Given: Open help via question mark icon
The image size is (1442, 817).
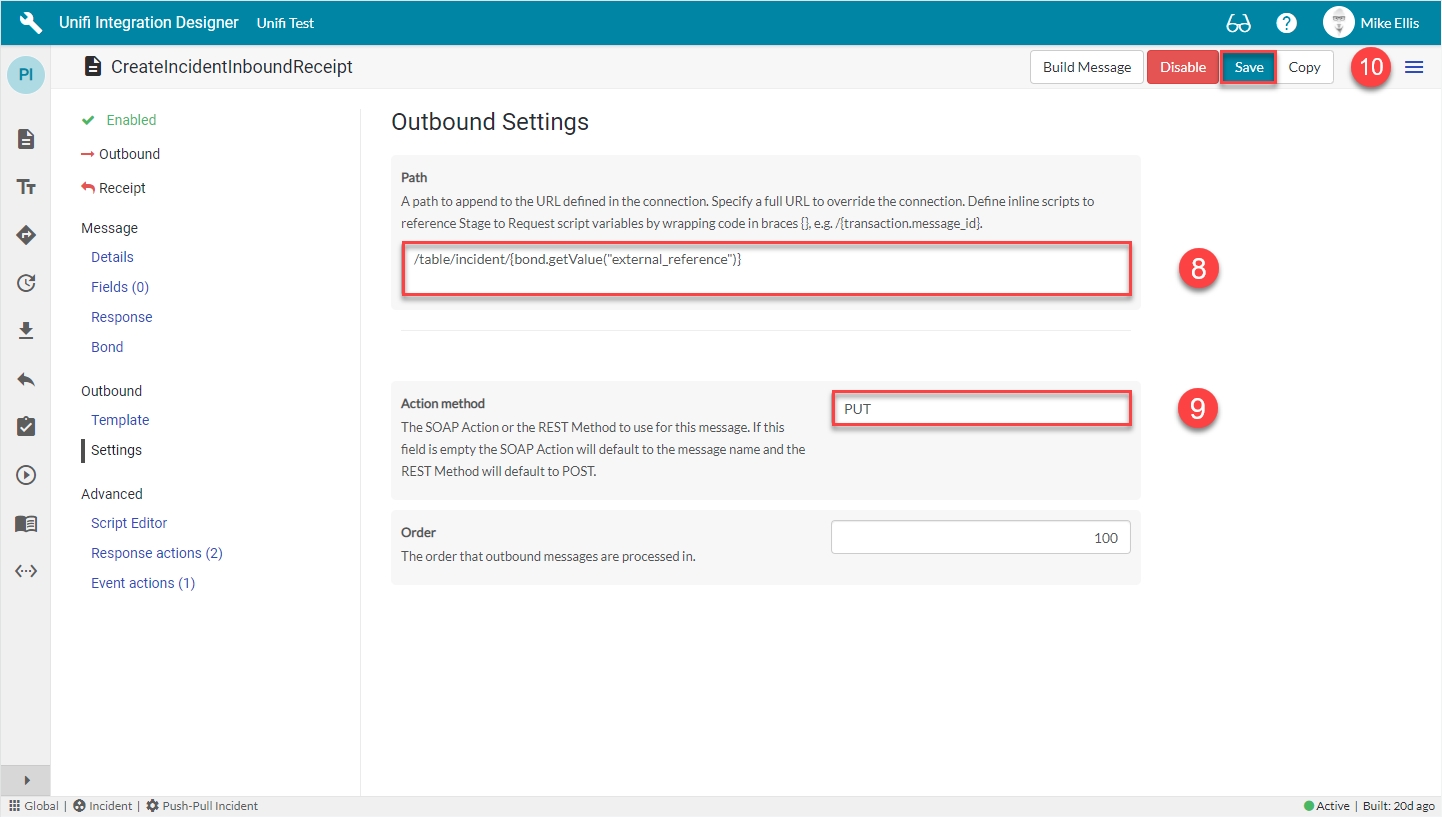Looking at the screenshot, I should click(x=1287, y=23).
